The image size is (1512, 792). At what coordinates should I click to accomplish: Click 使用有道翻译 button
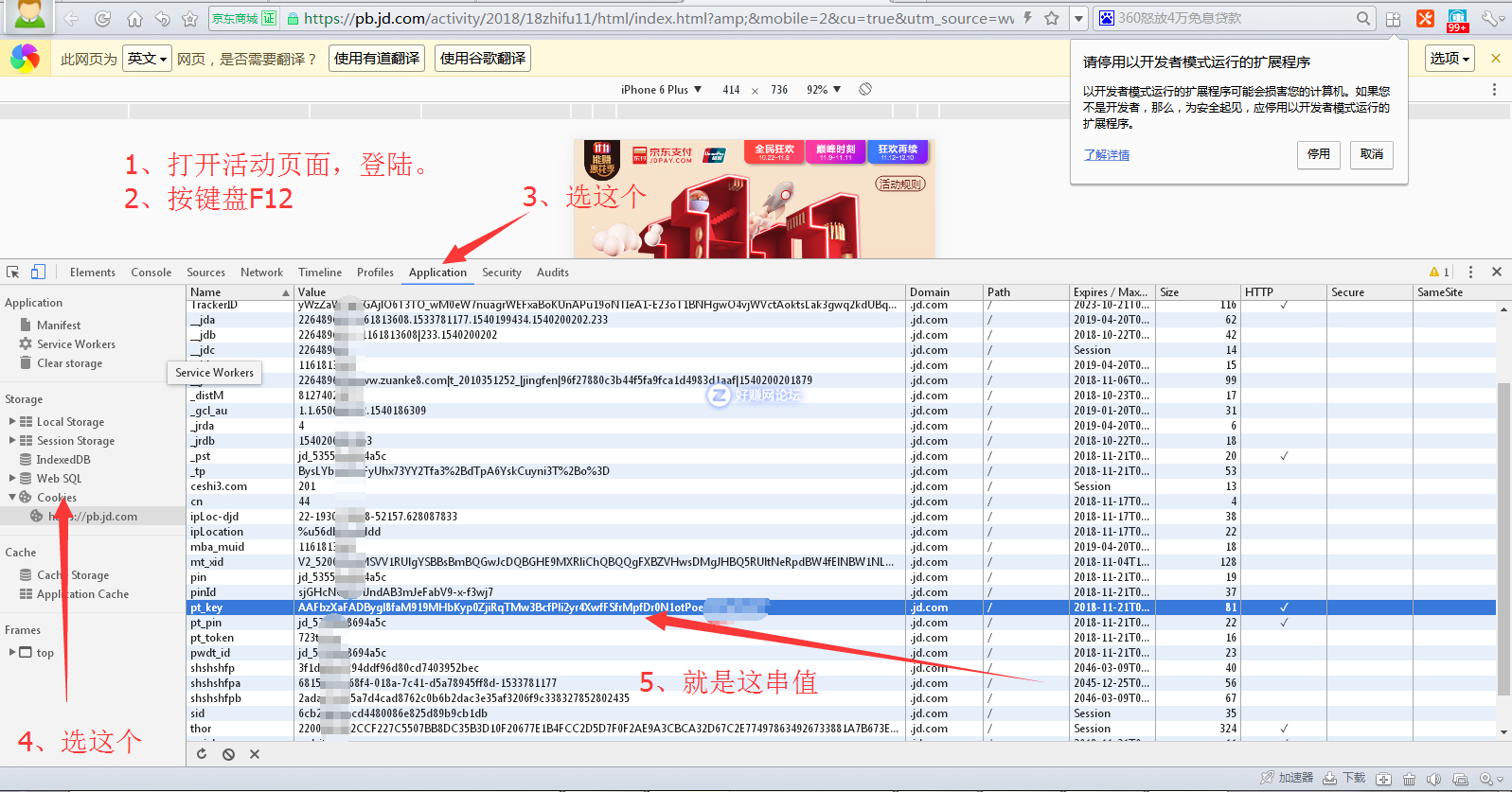click(x=377, y=59)
